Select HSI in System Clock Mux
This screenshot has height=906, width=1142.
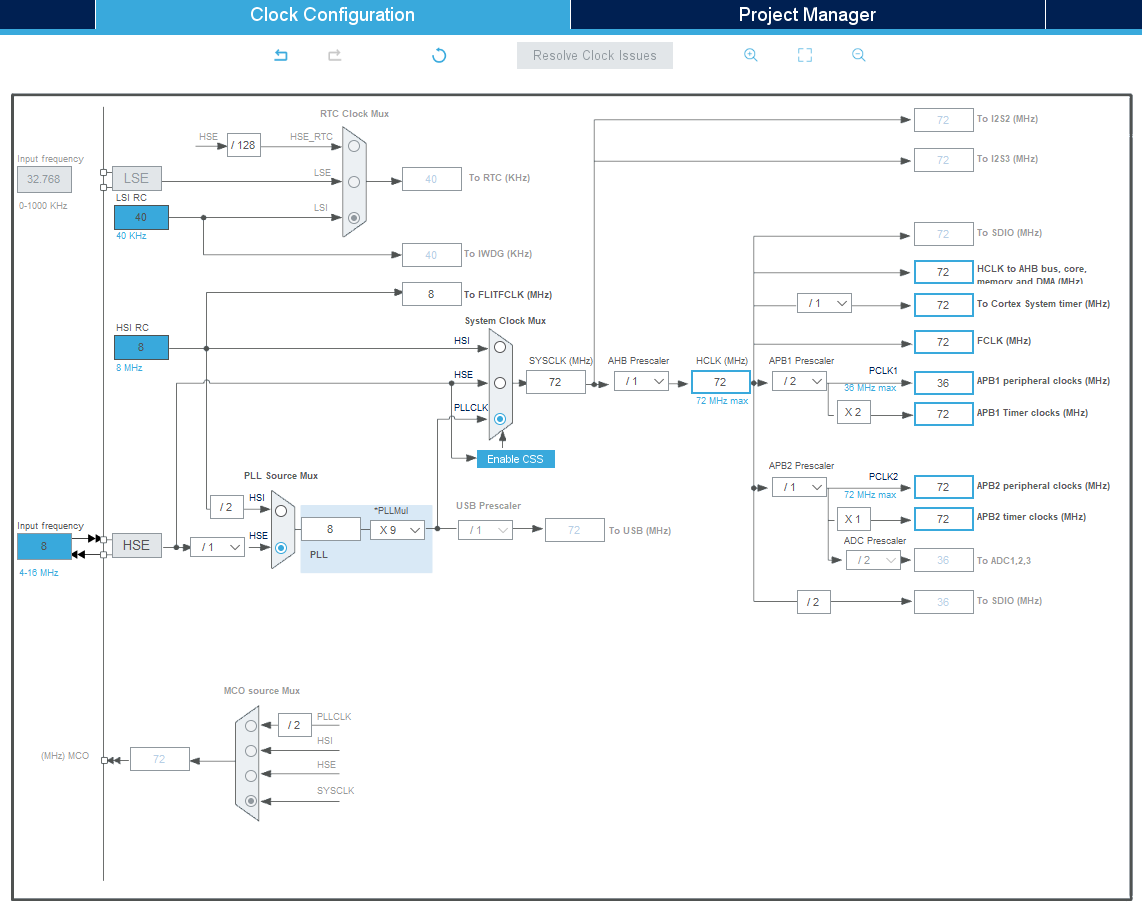[499, 347]
